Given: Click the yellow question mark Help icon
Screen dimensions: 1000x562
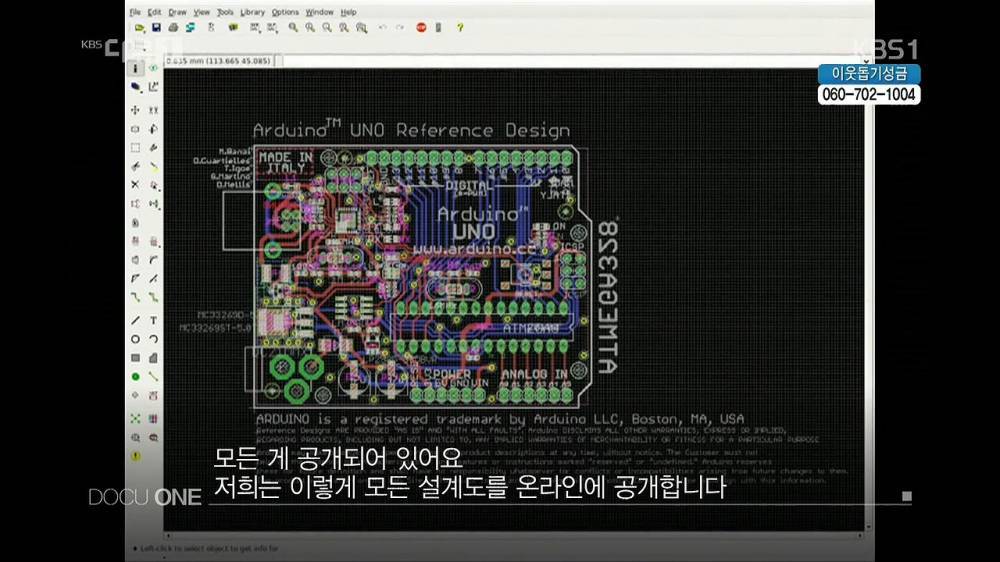Looking at the screenshot, I should tap(460, 27).
